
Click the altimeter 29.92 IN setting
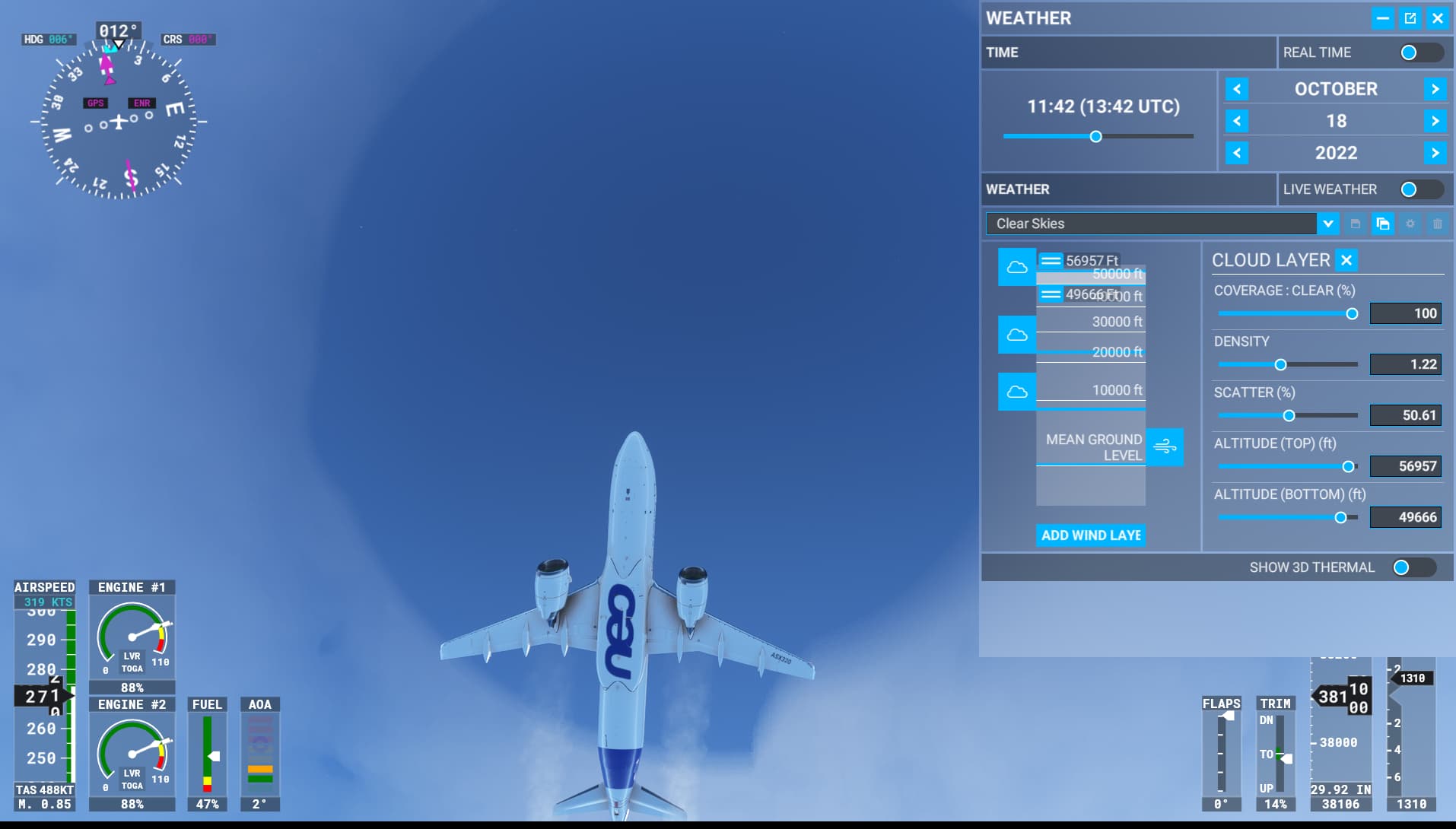pyautogui.click(x=1341, y=789)
